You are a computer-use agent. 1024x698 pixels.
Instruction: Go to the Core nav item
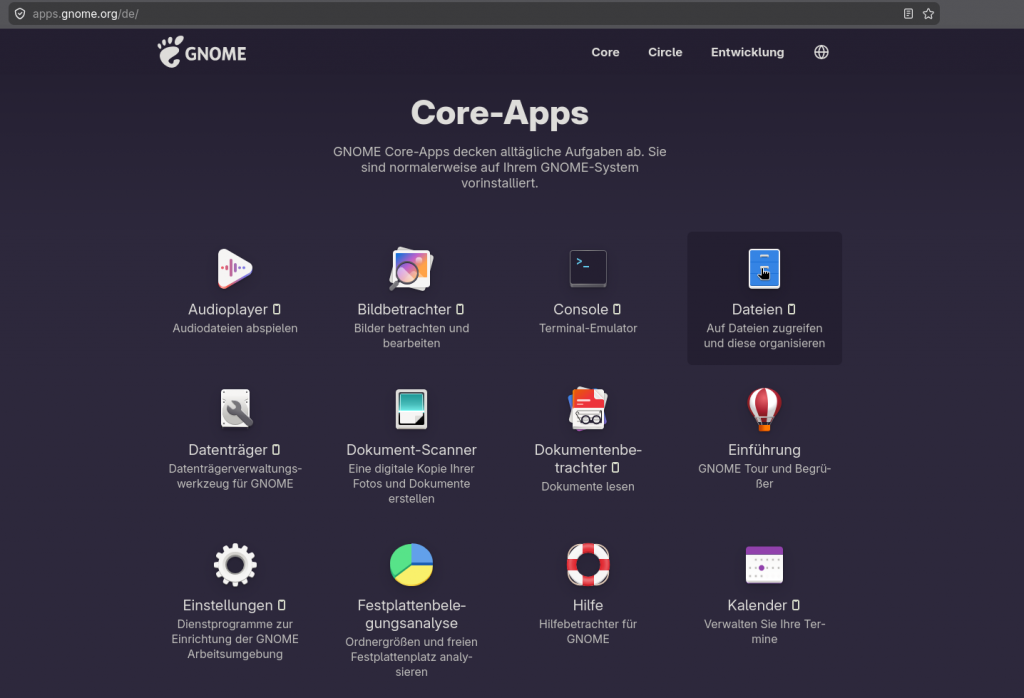605,52
